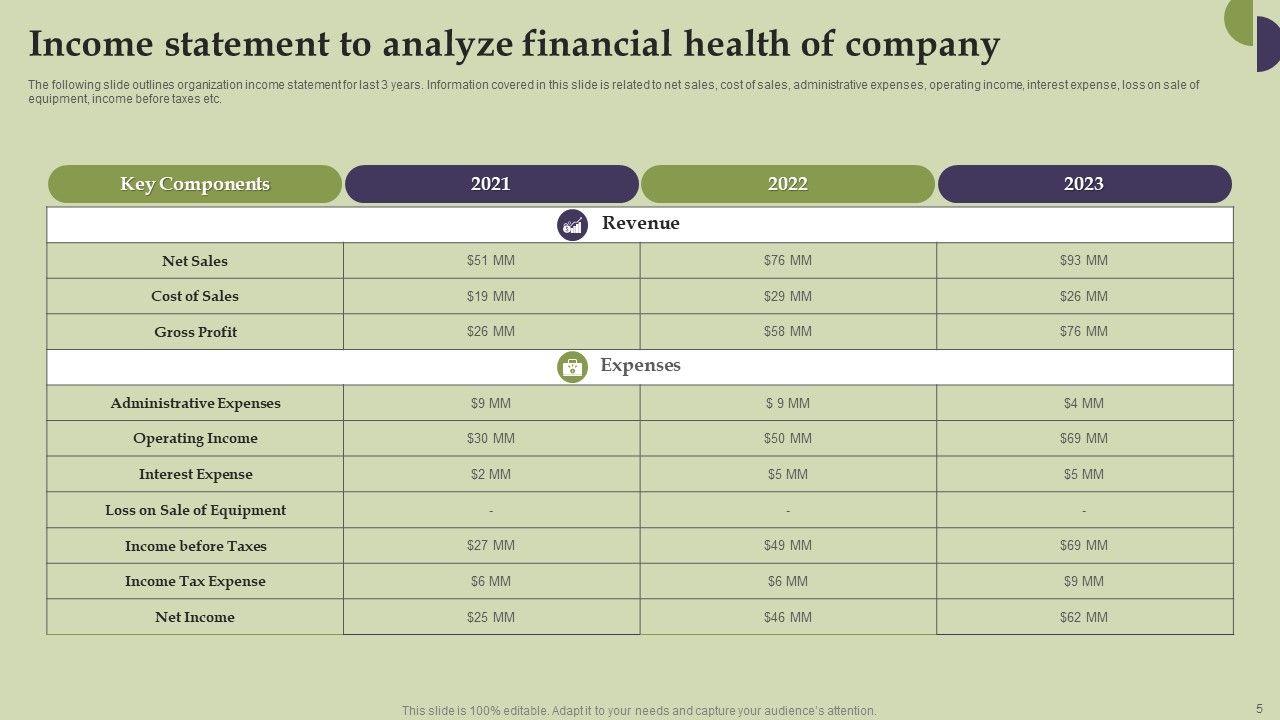Click the Expenses section heading text
1280x720 pixels.
tap(641, 365)
